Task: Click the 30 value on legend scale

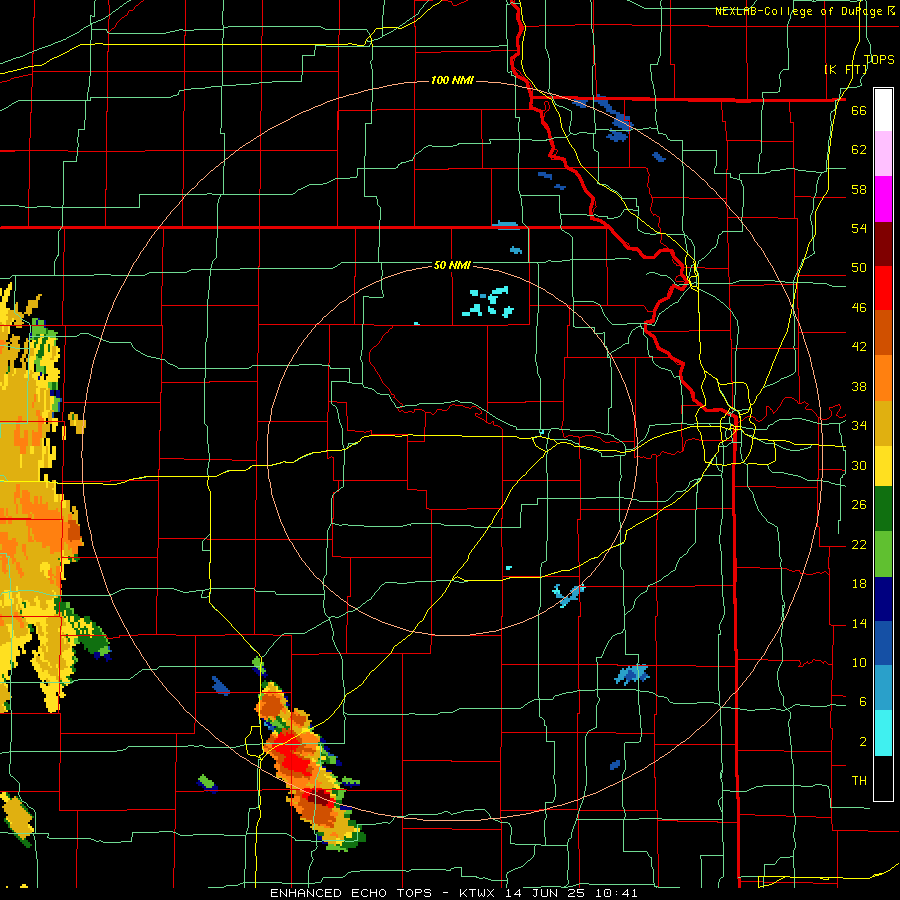Action: point(859,465)
